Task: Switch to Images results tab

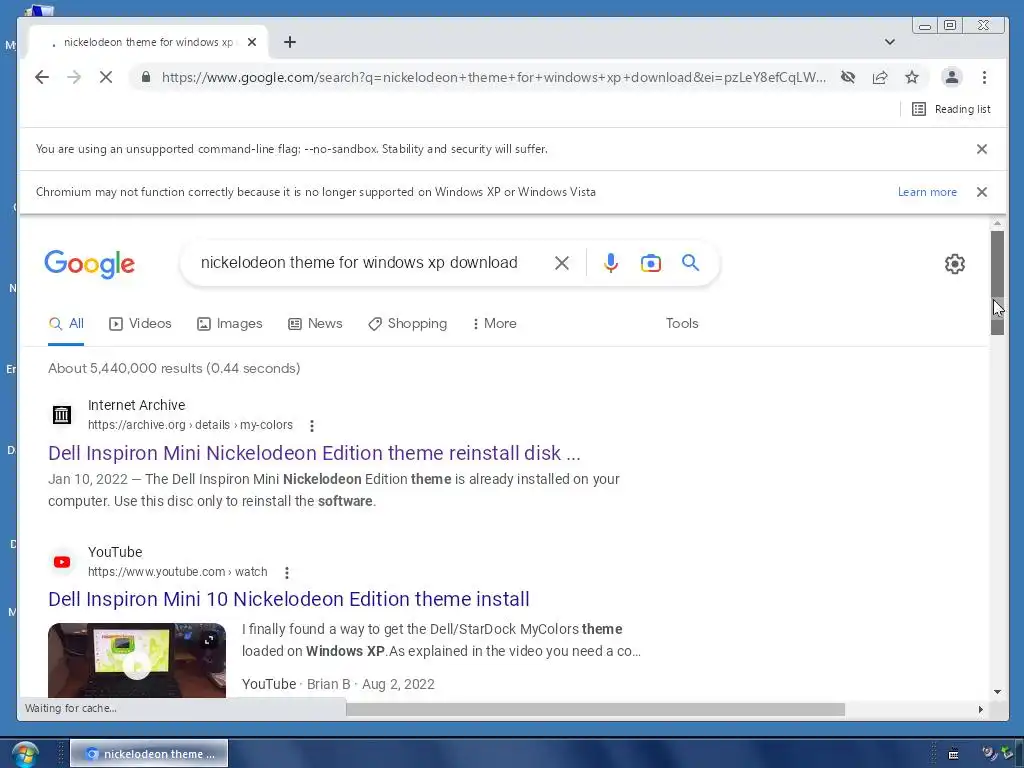Action: (229, 323)
